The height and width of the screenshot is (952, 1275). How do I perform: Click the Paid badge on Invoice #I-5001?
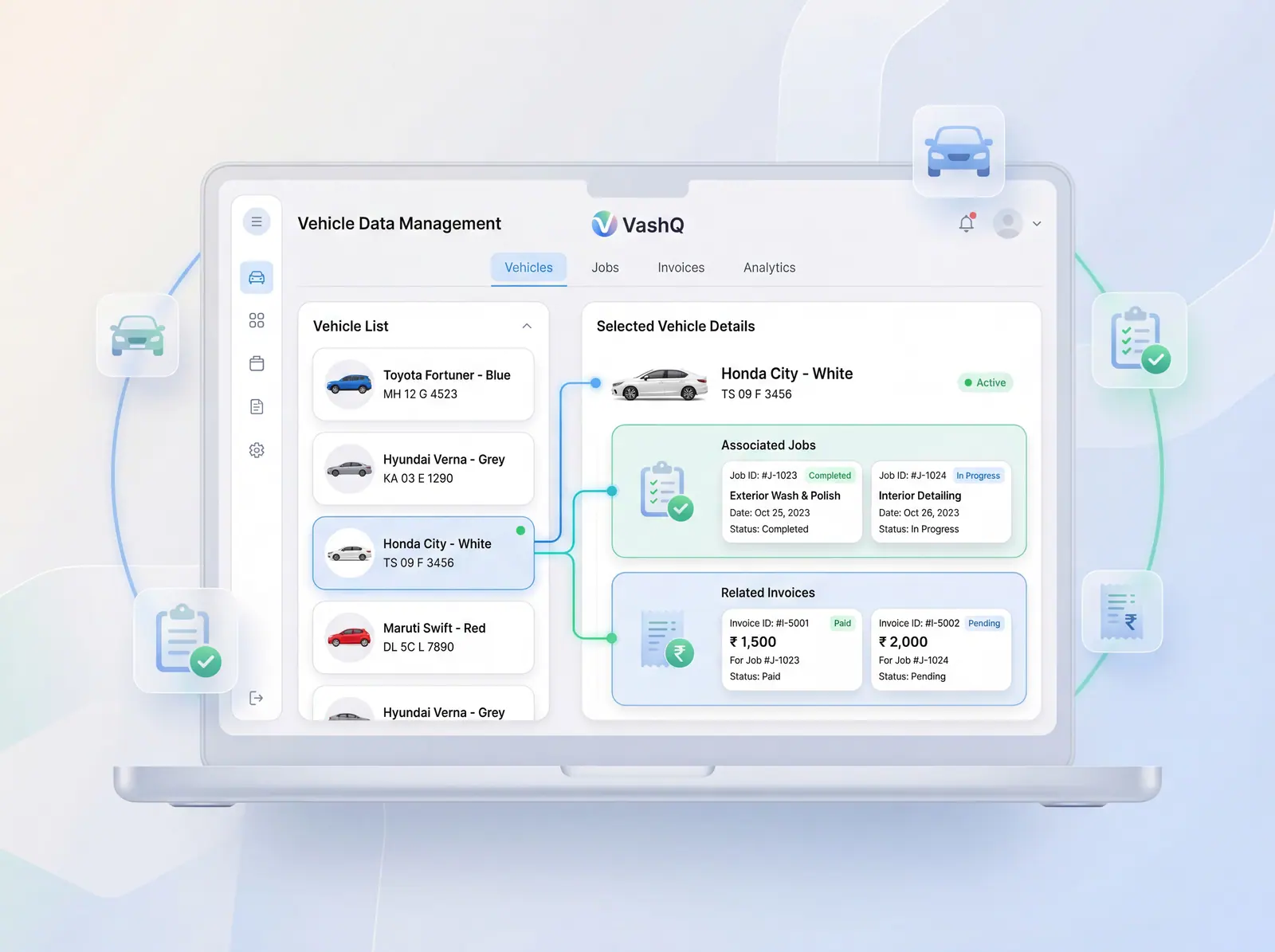tap(841, 623)
